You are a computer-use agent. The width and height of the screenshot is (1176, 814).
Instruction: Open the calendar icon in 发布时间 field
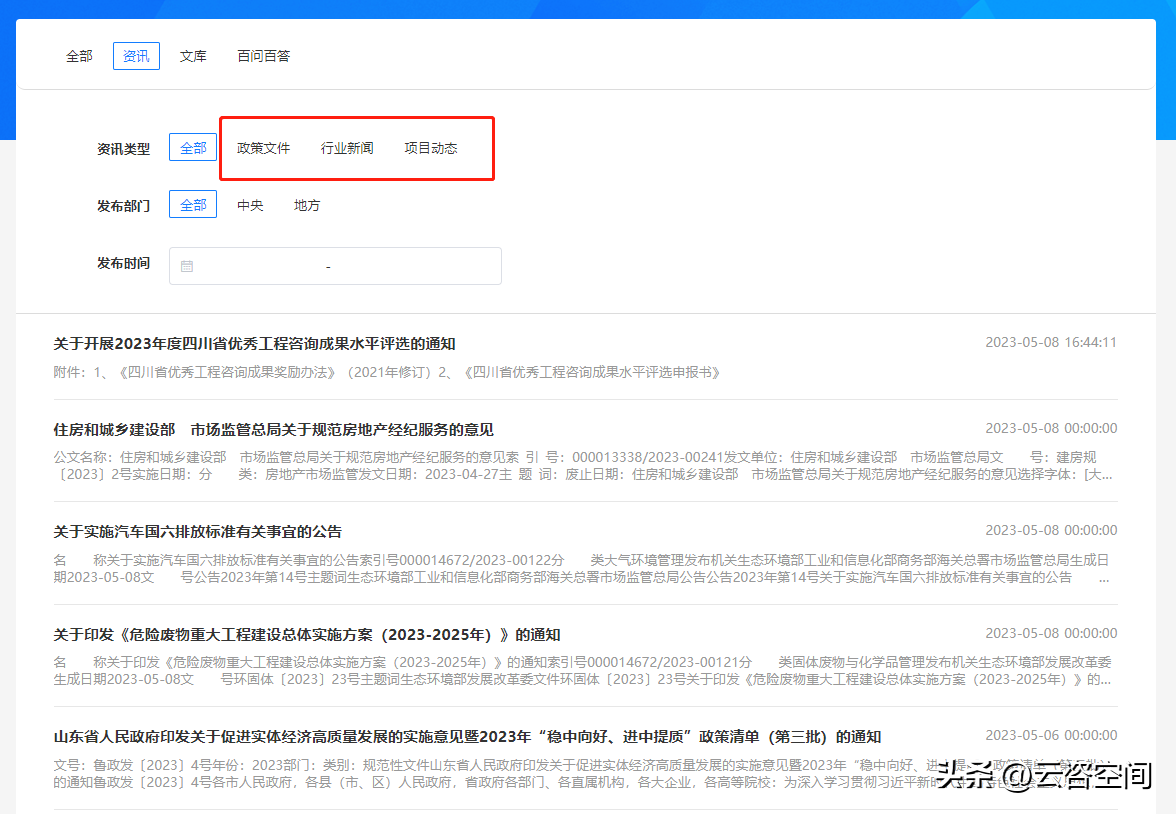(187, 265)
